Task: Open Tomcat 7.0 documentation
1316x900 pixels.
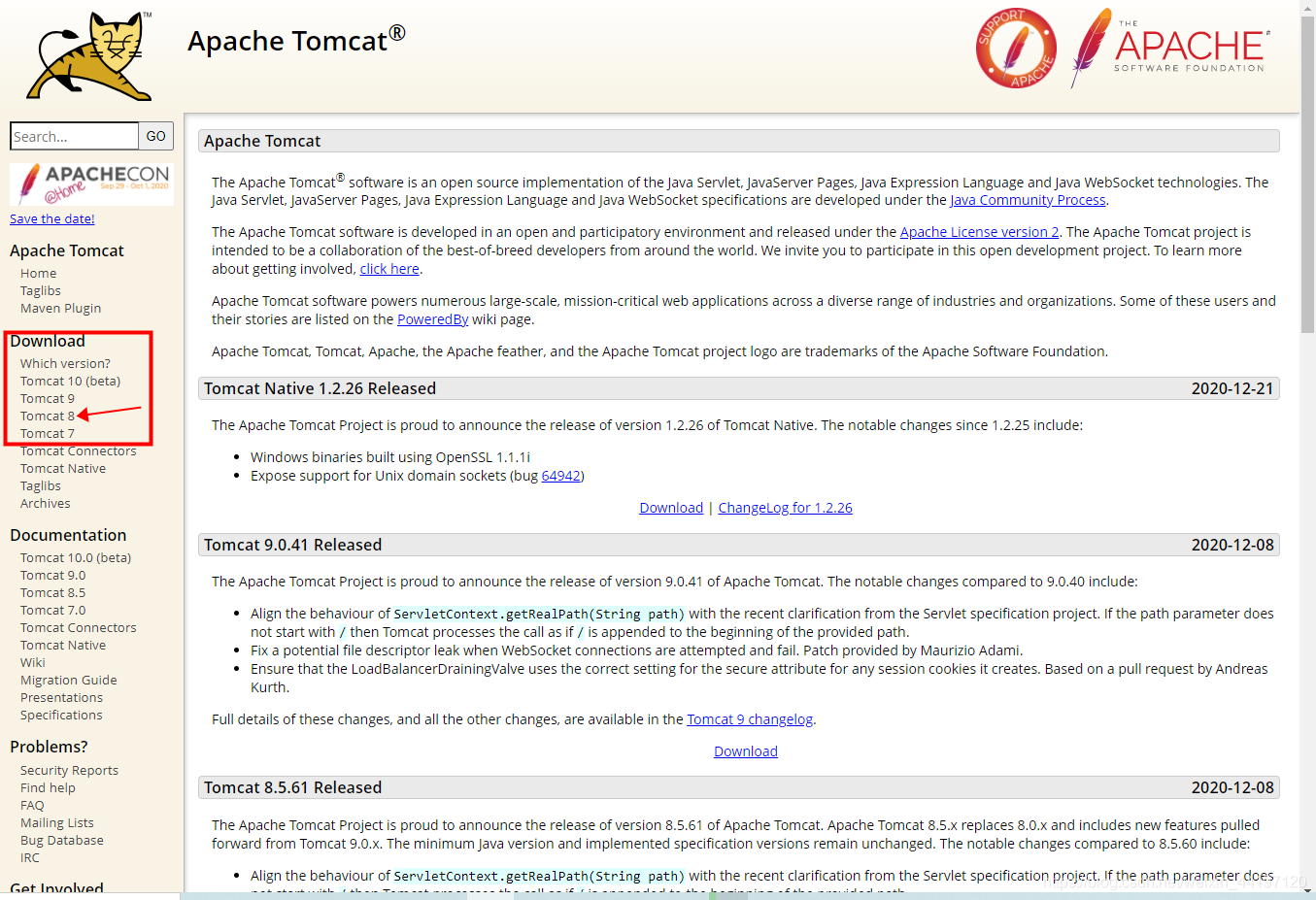Action: 53,611
